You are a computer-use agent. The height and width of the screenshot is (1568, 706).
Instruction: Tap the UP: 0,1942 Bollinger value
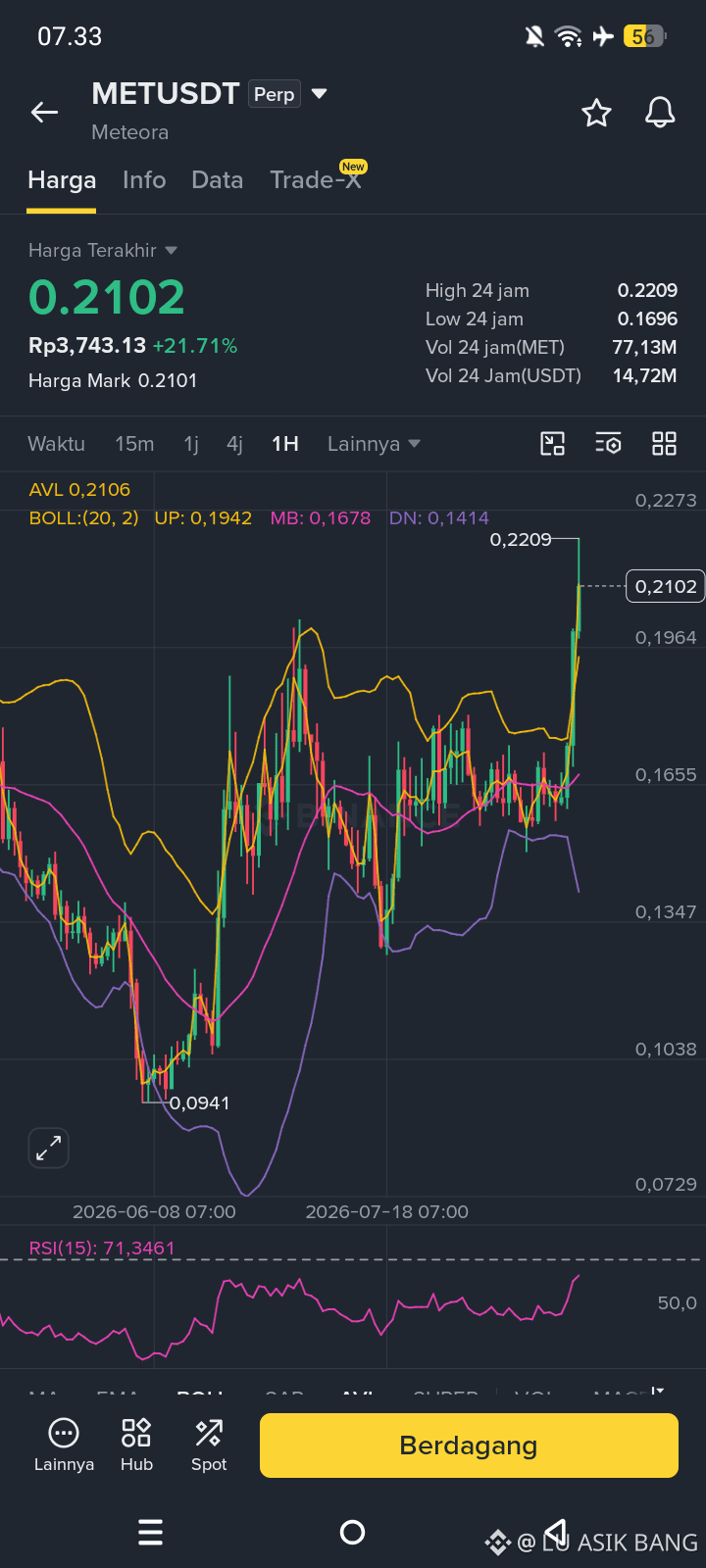(203, 518)
